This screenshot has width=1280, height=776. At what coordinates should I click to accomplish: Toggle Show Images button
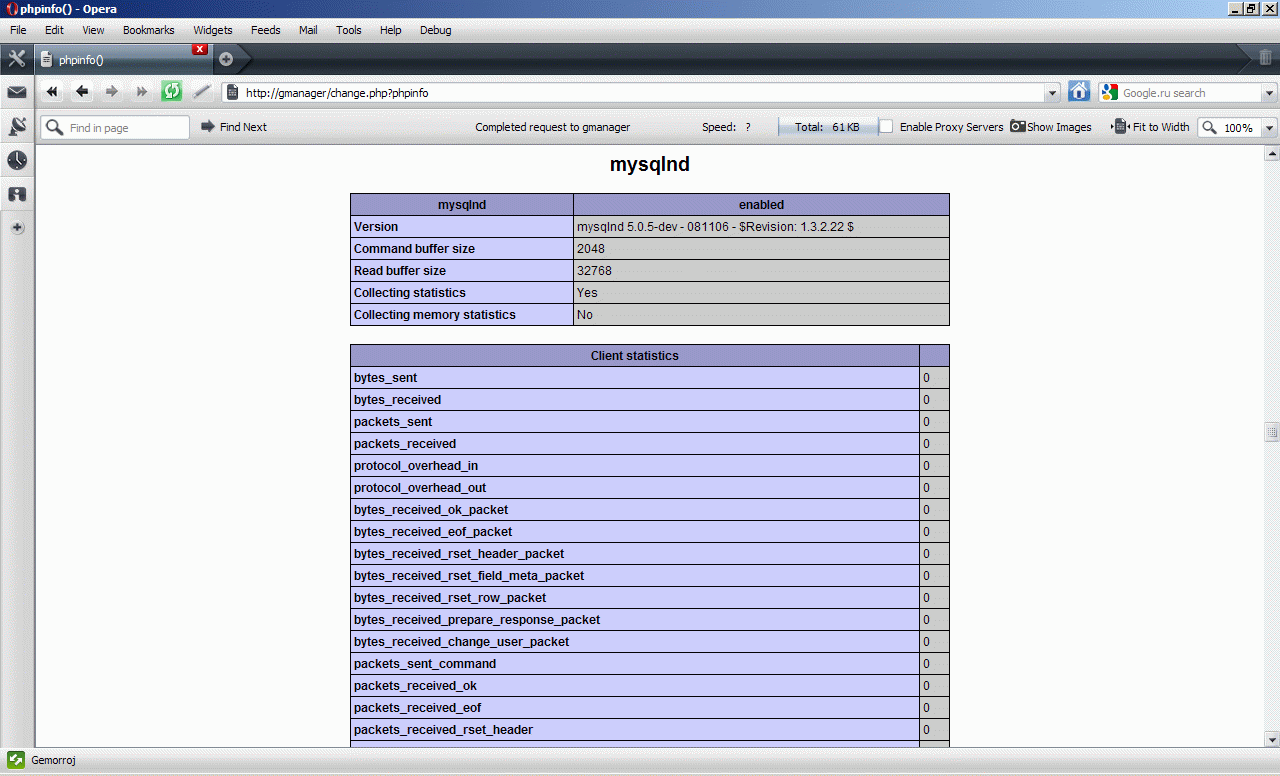pyautogui.click(x=1050, y=127)
